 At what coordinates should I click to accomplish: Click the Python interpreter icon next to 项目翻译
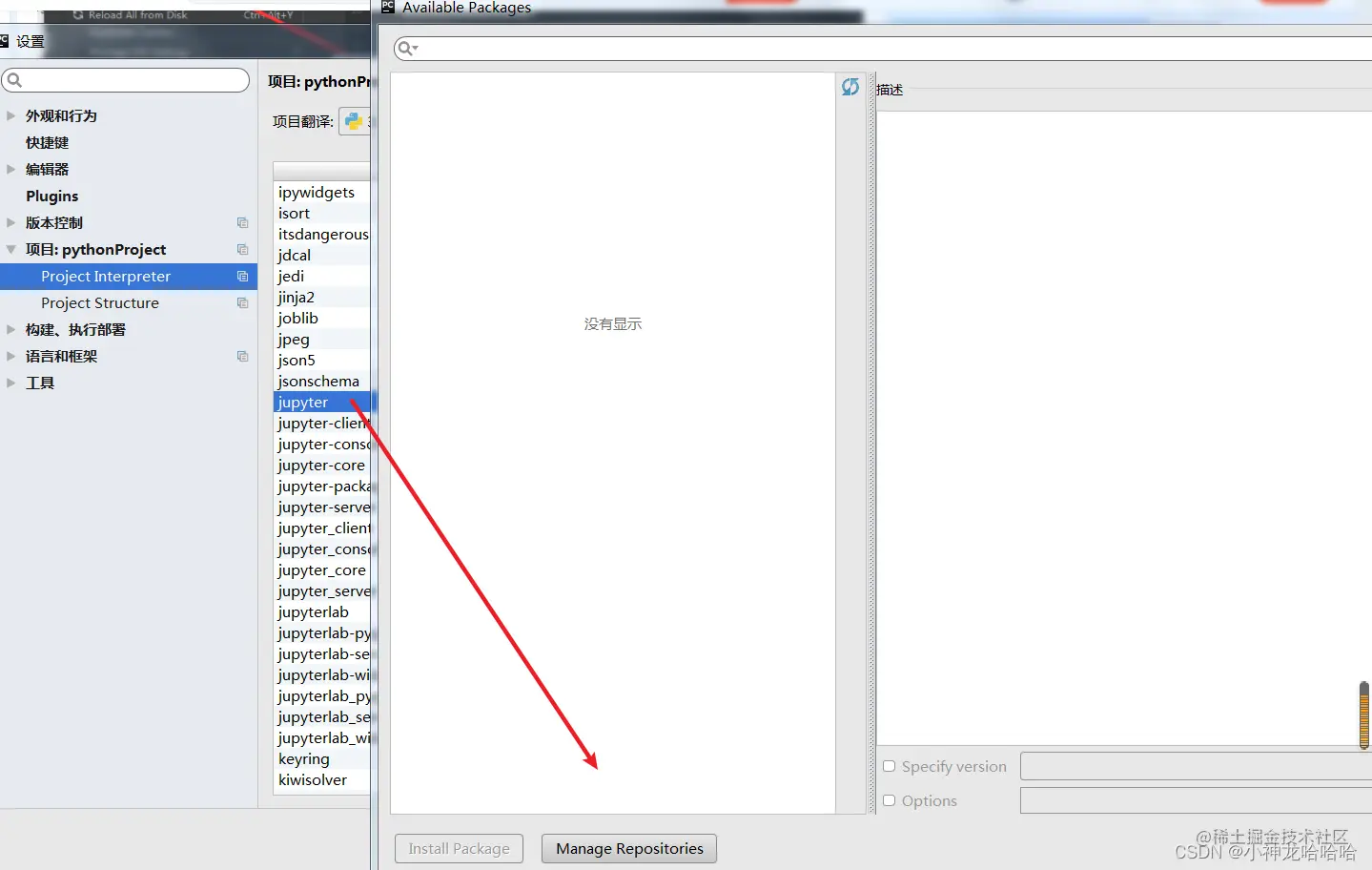pos(354,121)
